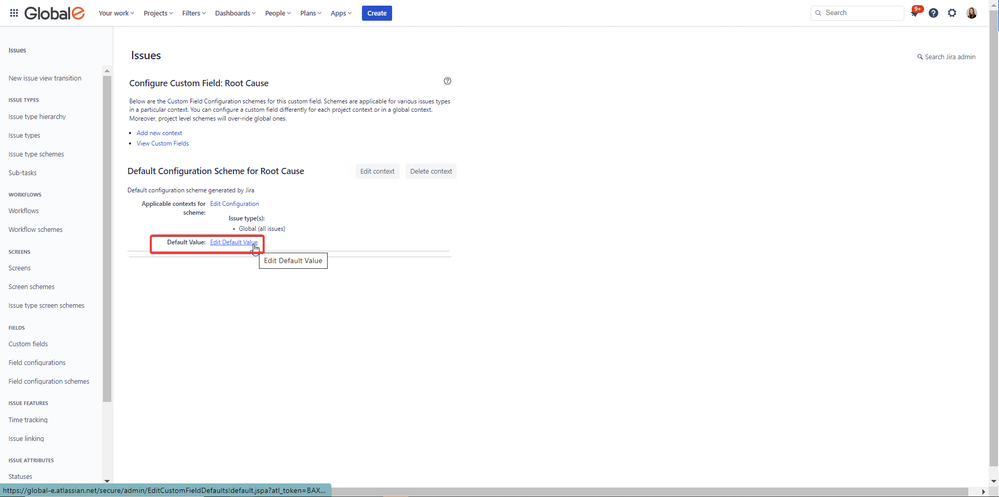The height and width of the screenshot is (497, 999).
Task: Open Issue type screen schemes in sidebar
Action: tap(47, 305)
